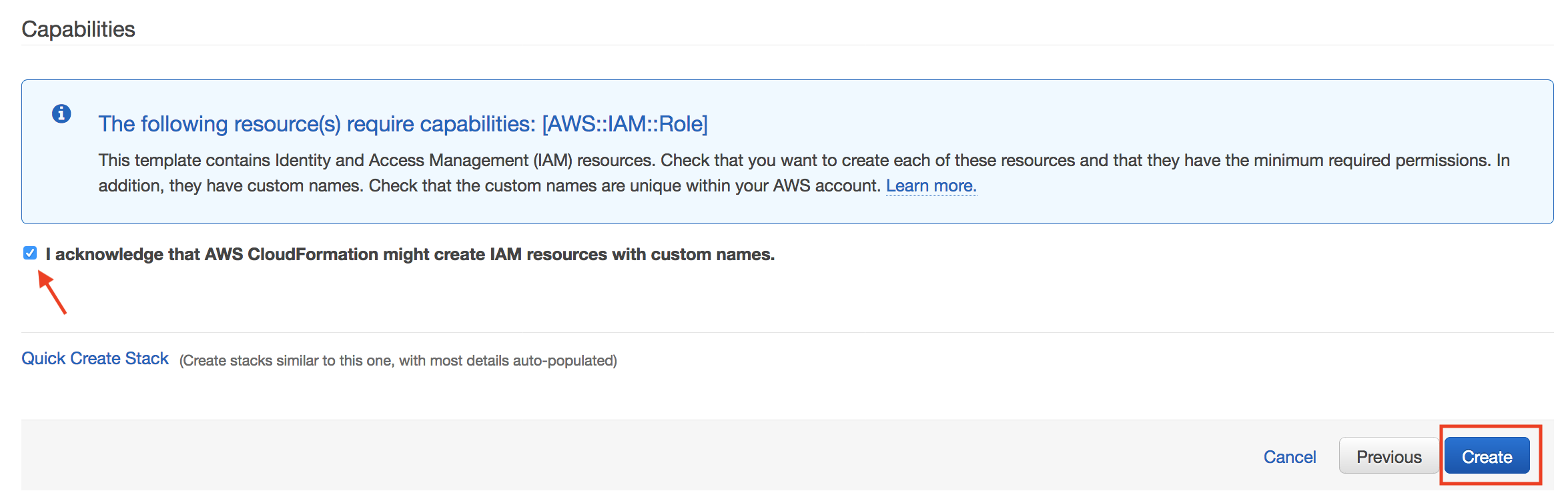Click the blank area above Quick Create Stack
The image size is (1568, 495).
pyautogui.click(x=787, y=297)
